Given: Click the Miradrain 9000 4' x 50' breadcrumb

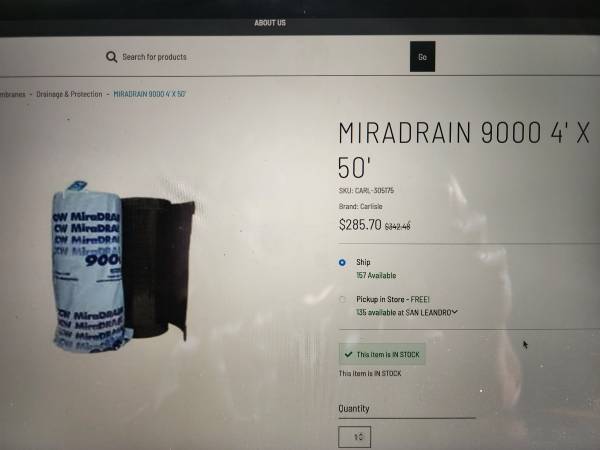Looking at the screenshot, I should pos(150,94).
